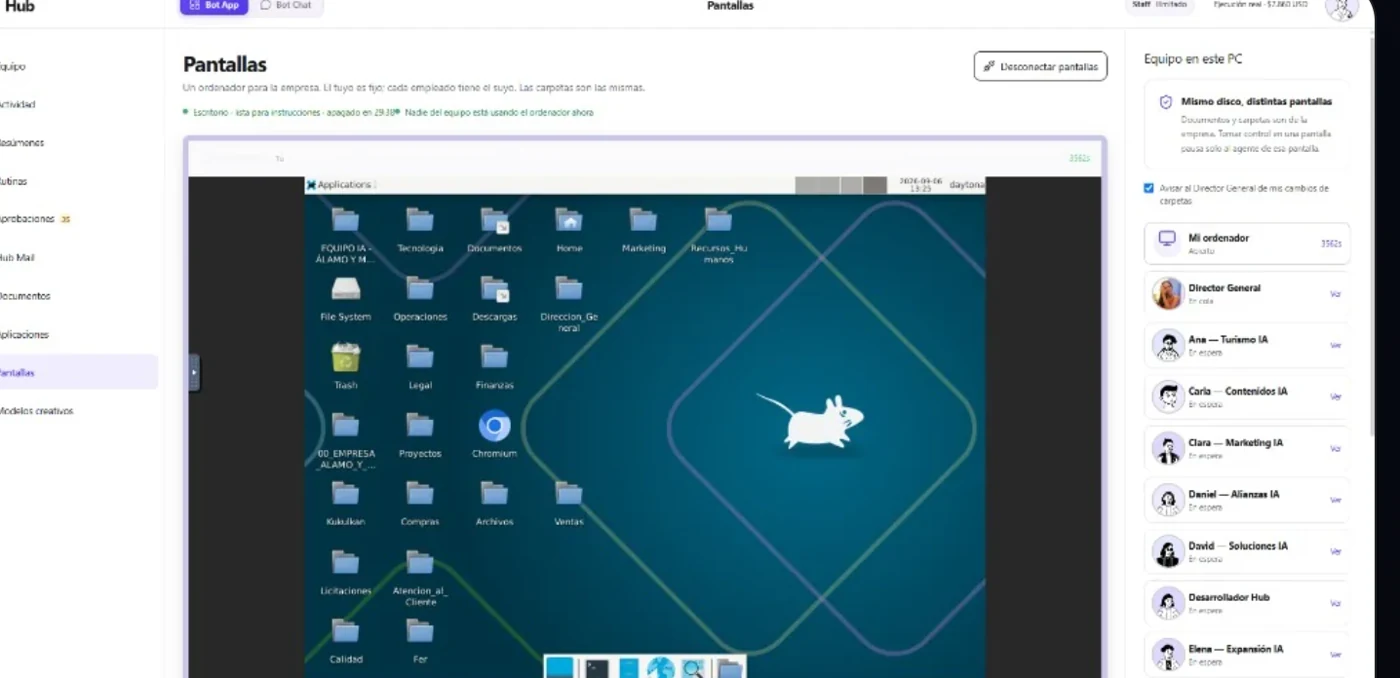Click the 'Mismo disco, distintas pantallas' heading

pos(1256,101)
